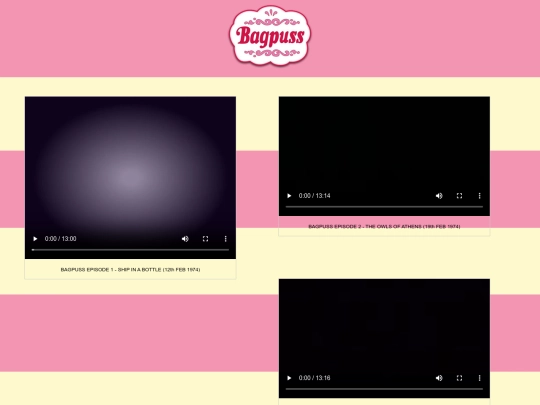Viewport: 540px width, 405px height.
Task: Open more options menu on Episode 1 video
Action: (226, 239)
